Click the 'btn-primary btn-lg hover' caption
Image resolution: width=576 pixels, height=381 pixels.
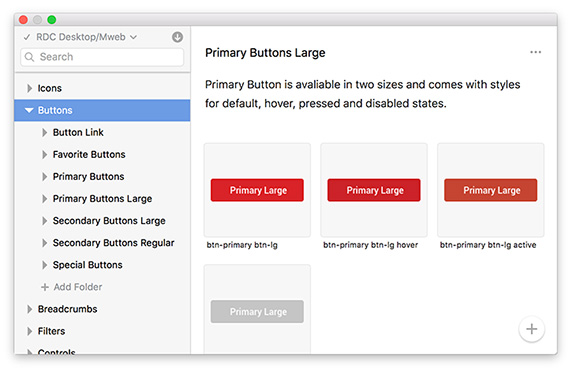click(370, 245)
